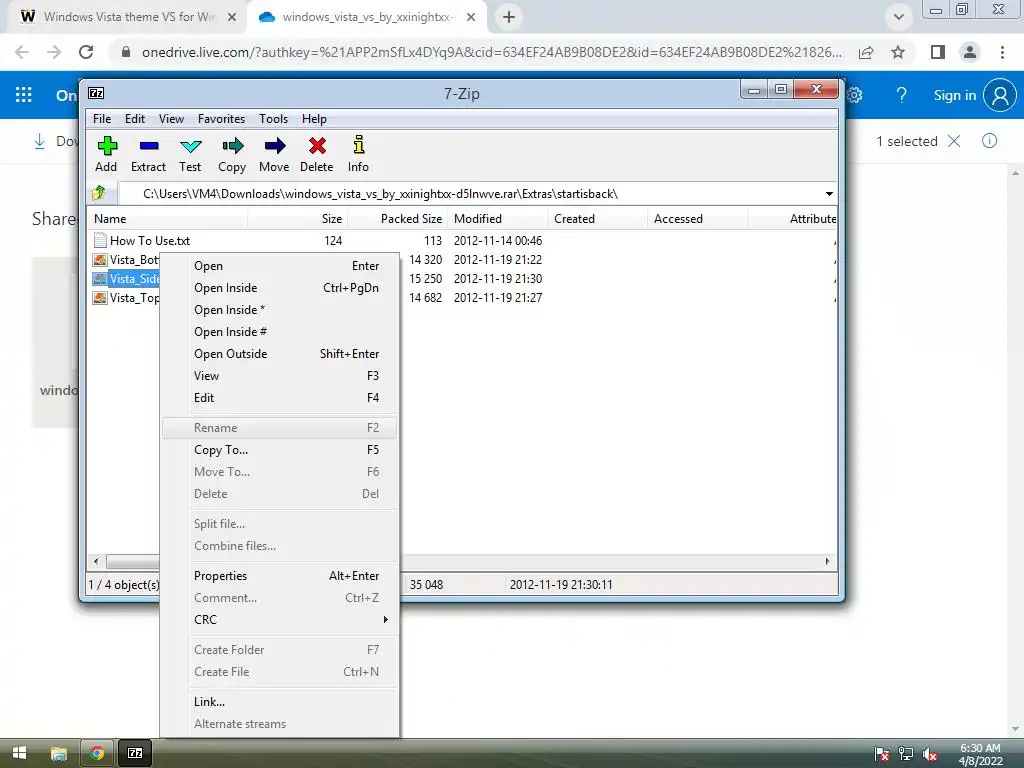Screen dimensions: 1024x768
Task: Select Copy To... in the context menu
Action: click(281, 450)
